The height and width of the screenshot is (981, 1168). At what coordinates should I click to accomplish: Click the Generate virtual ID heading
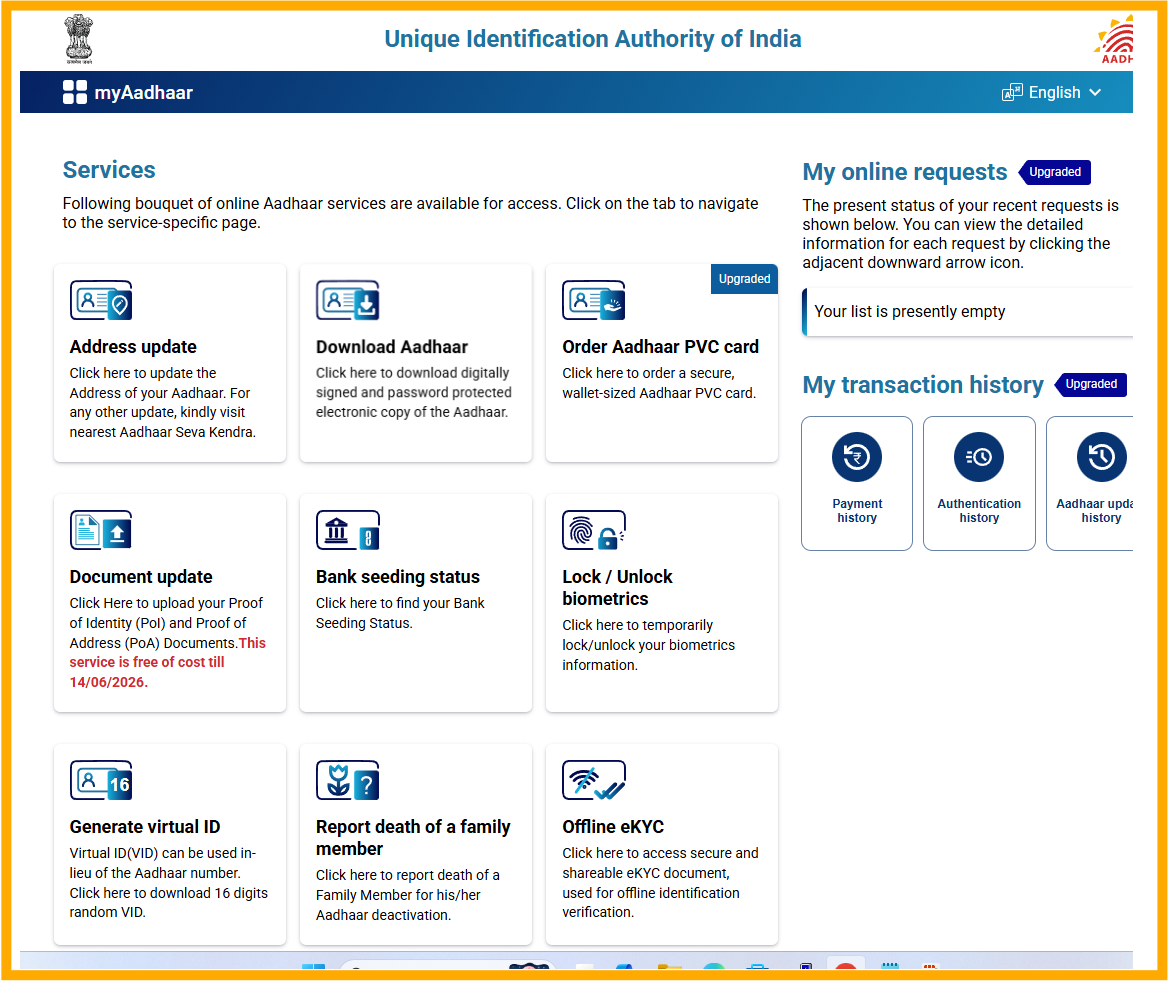[145, 827]
